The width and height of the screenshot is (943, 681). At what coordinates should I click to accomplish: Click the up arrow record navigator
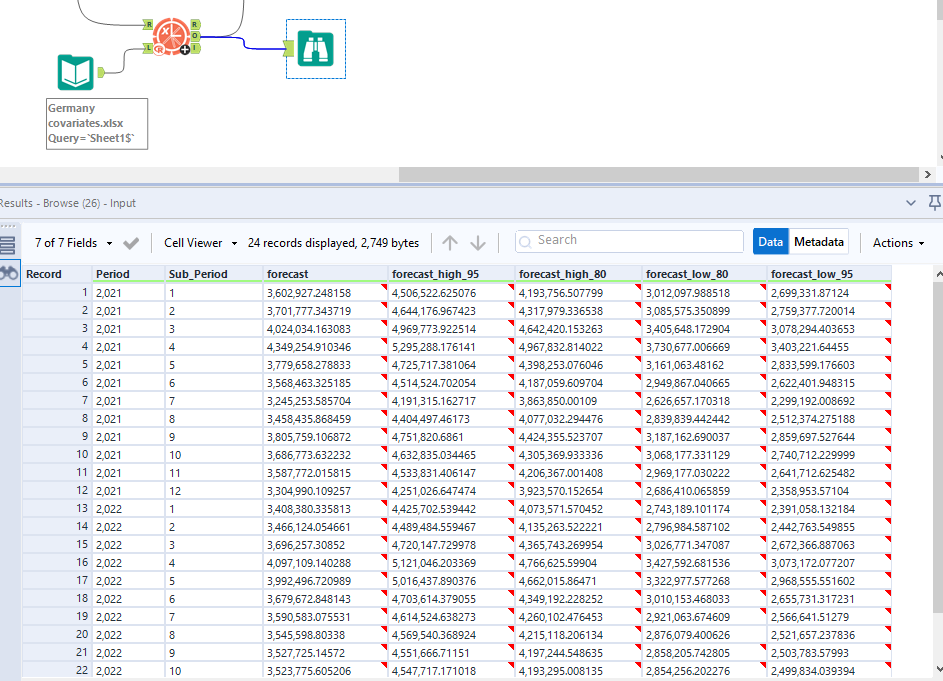(449, 241)
